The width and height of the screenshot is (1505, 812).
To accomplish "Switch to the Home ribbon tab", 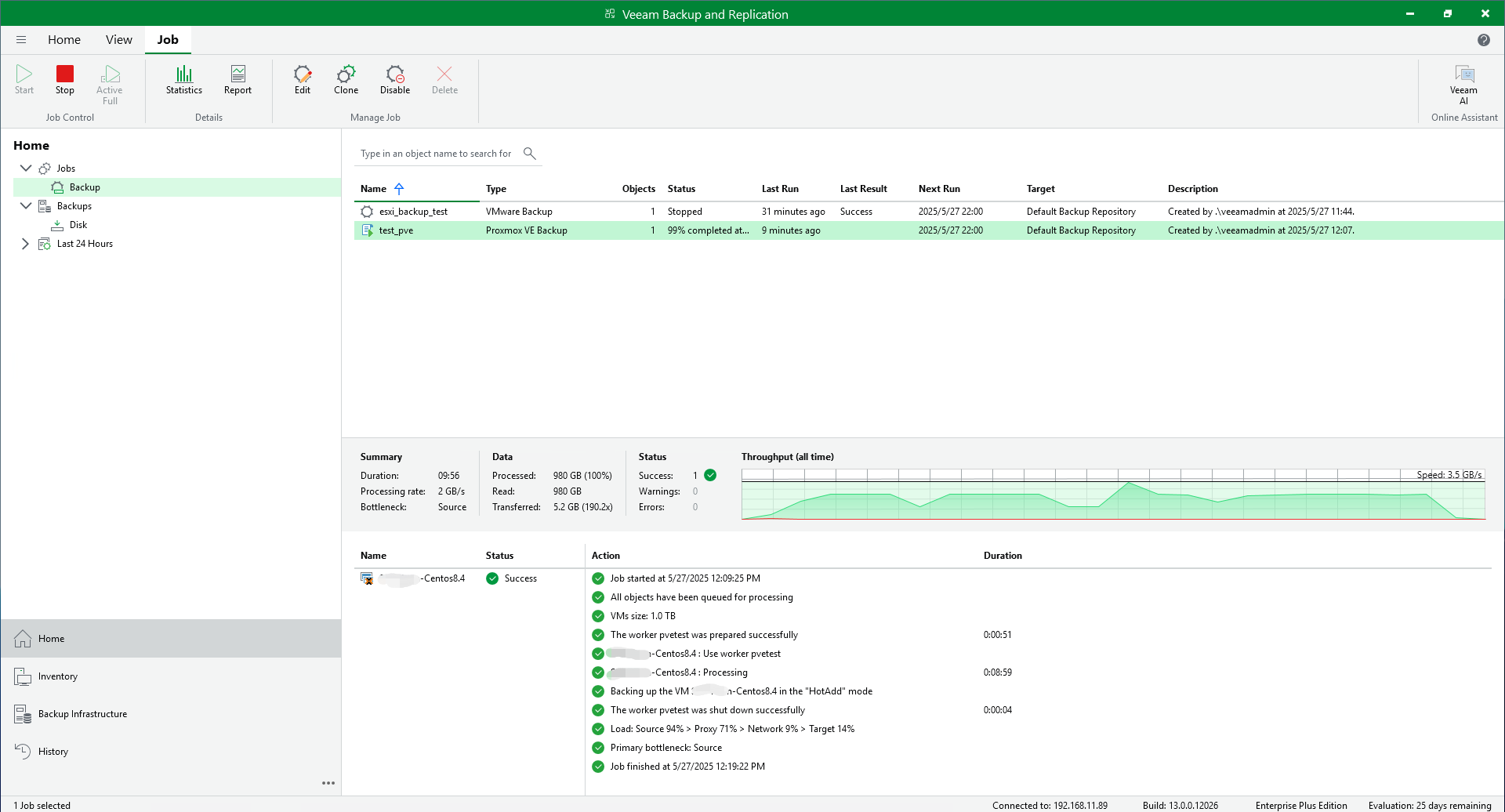I will [x=64, y=40].
